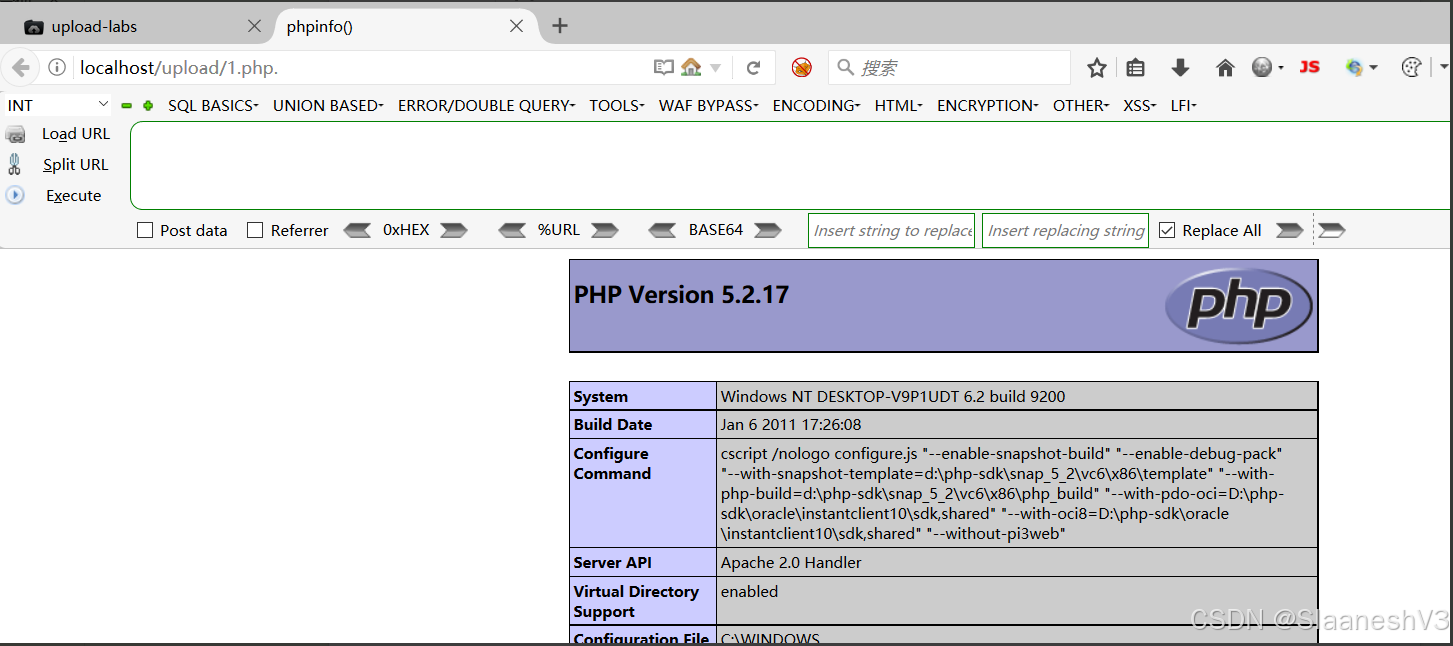
Task: Click the address bar showing localhost/upload/1.php.
Action: (x=360, y=68)
